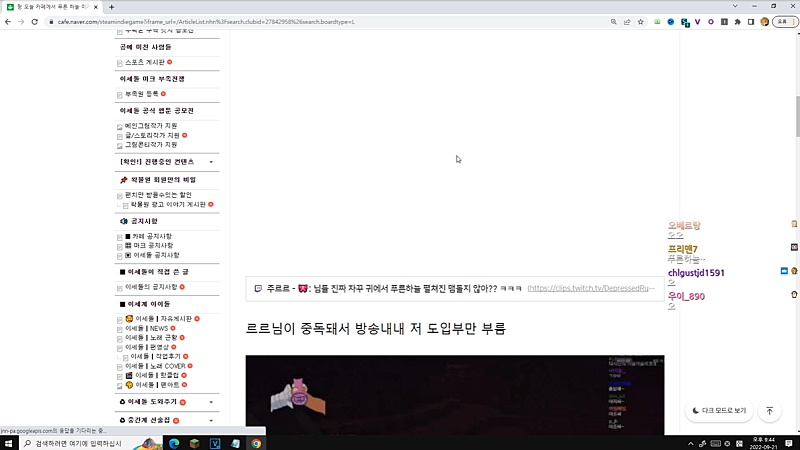Viewport: 800px width, 450px height.
Task: Open a new tab with the plus button
Action: click(111, 7)
